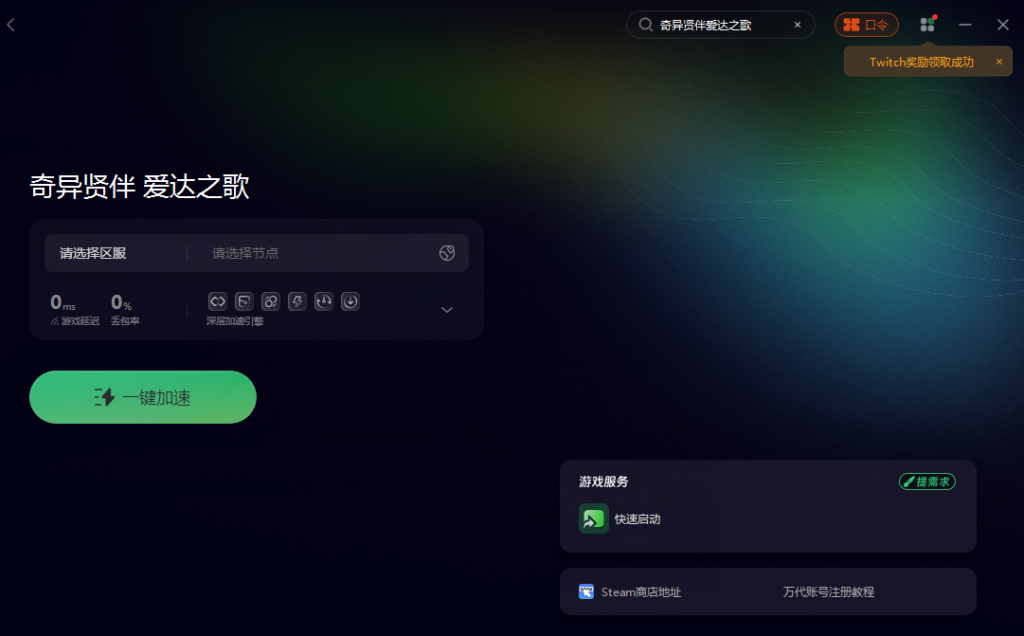Dismiss the Twitch奖励领取成功 notification
The width and height of the screenshot is (1024, 636).
click(x=999, y=62)
